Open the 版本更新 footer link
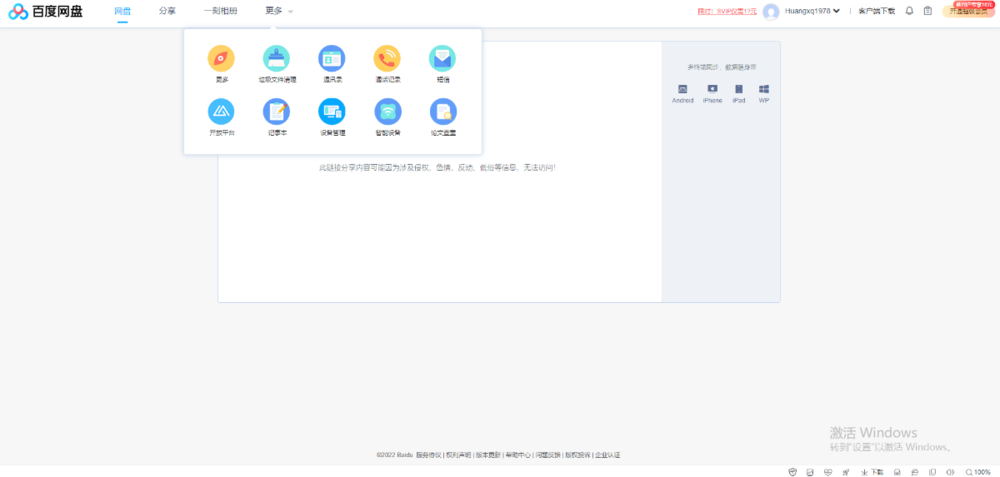This screenshot has height=477, width=1000. point(488,455)
